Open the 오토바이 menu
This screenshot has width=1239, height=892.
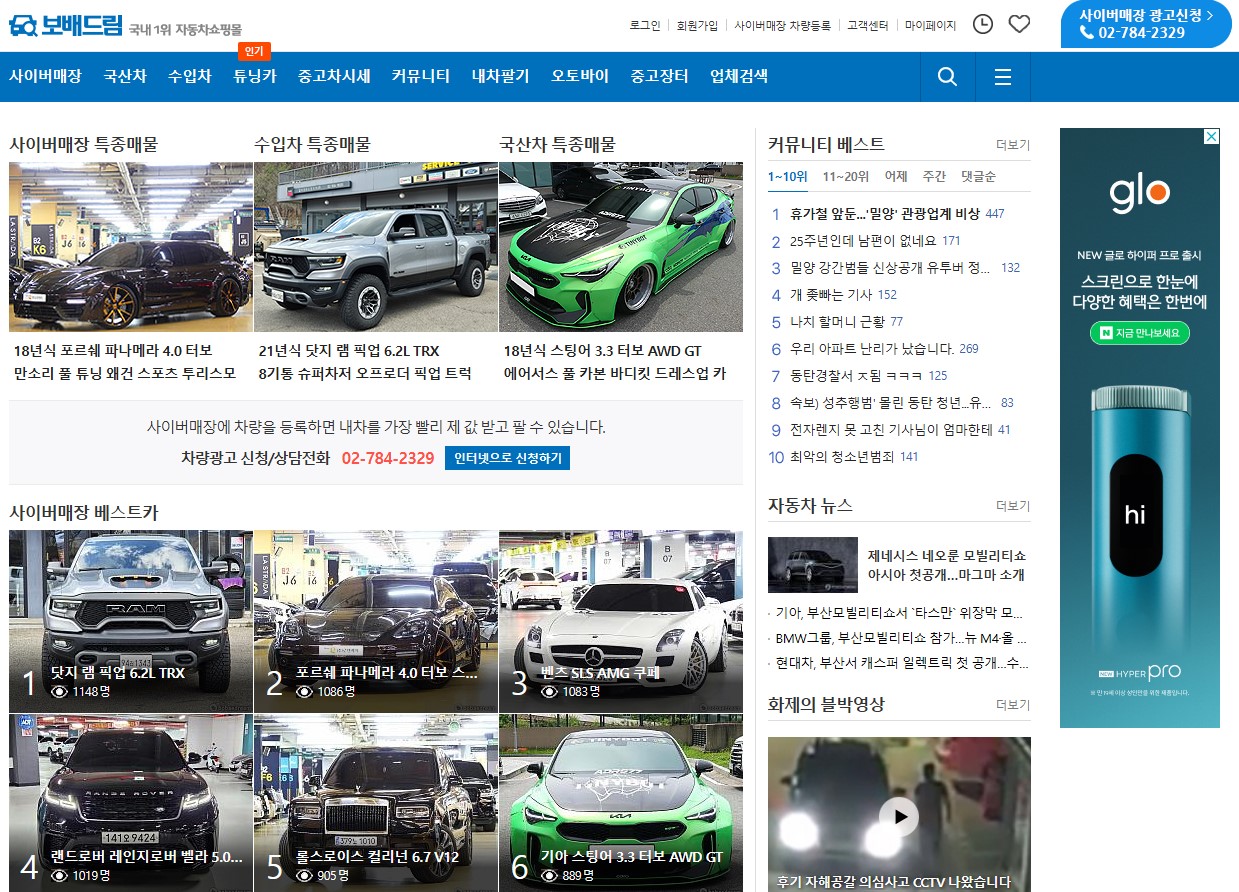point(580,76)
